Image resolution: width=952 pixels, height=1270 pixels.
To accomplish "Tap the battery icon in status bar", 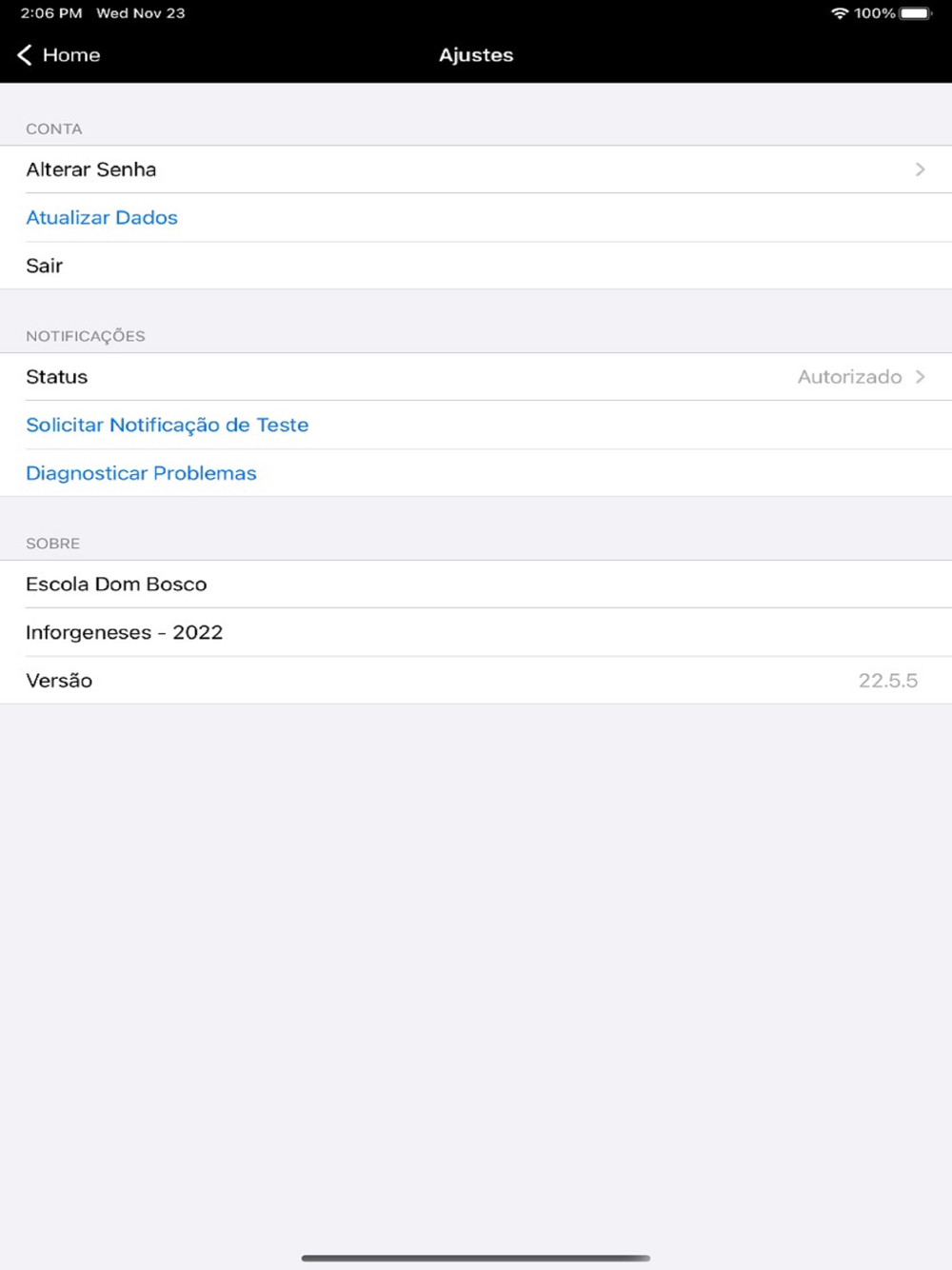I will coord(916,13).
